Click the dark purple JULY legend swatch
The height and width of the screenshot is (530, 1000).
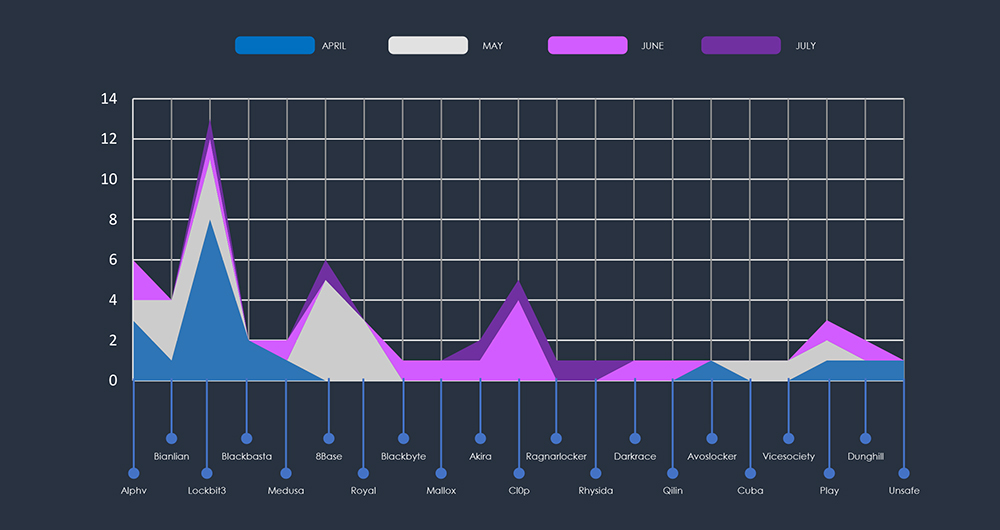point(741,45)
